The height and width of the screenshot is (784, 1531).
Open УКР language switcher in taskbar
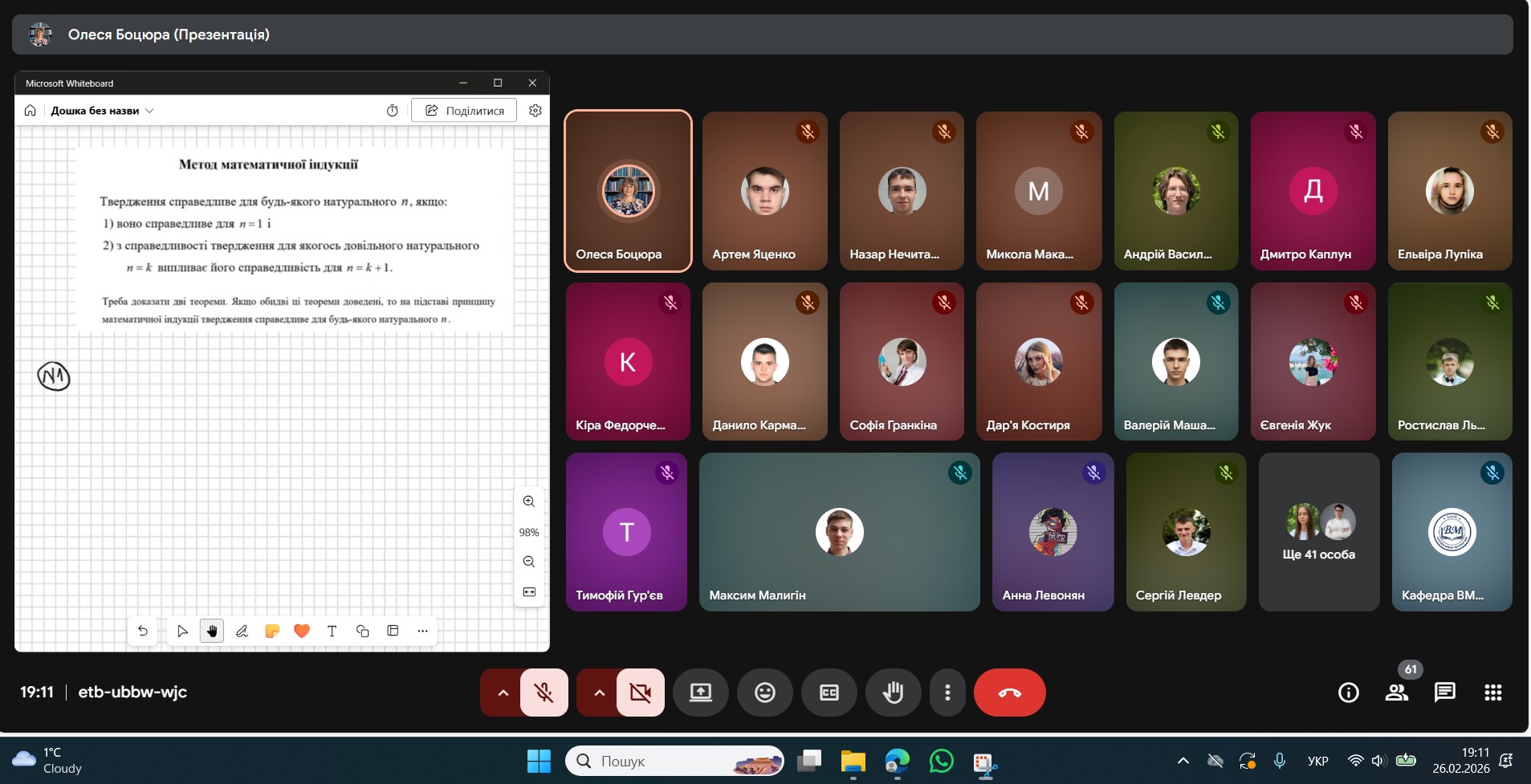coord(1317,761)
